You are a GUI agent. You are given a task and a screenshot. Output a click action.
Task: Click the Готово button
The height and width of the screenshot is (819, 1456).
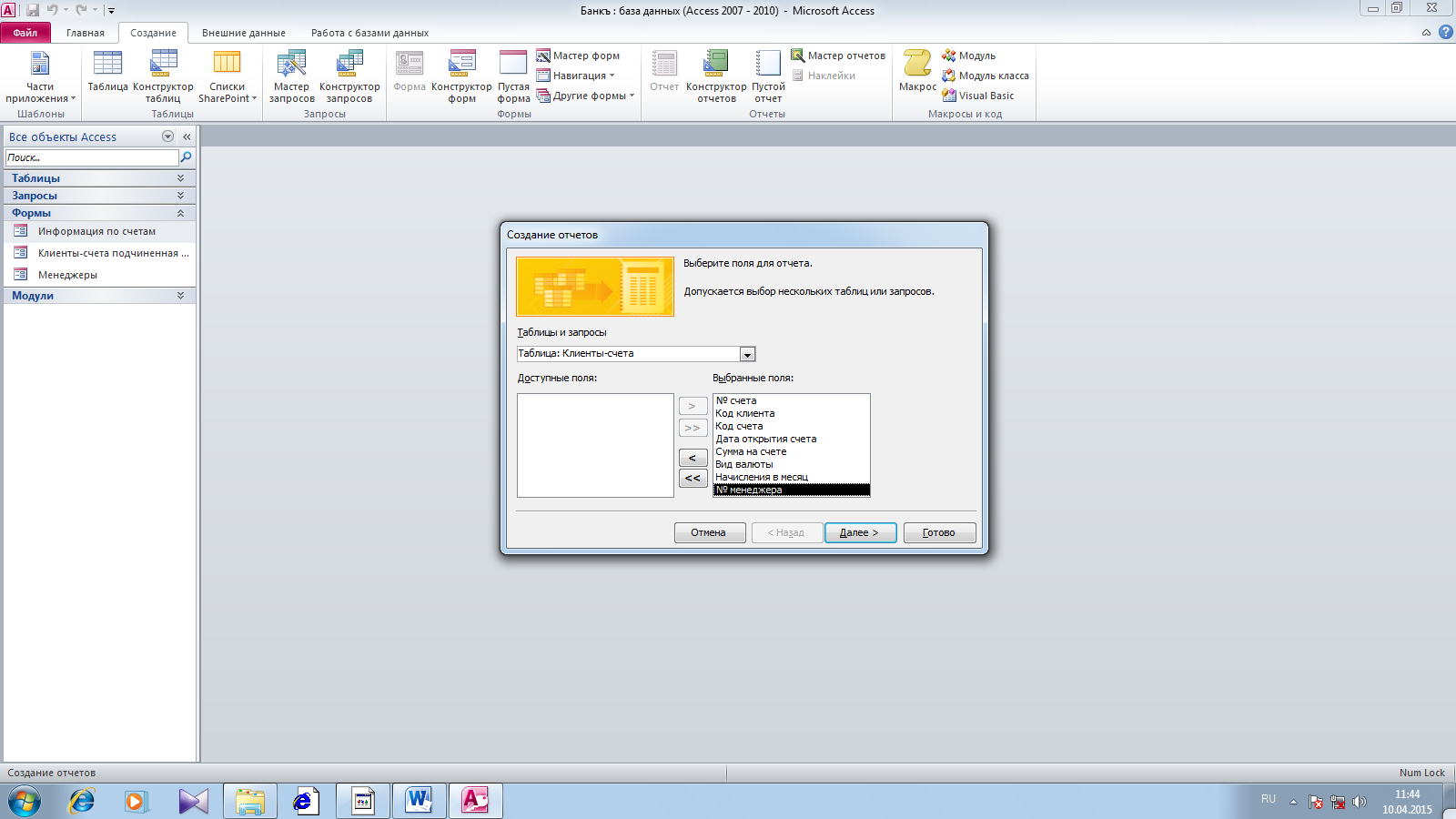tap(939, 533)
